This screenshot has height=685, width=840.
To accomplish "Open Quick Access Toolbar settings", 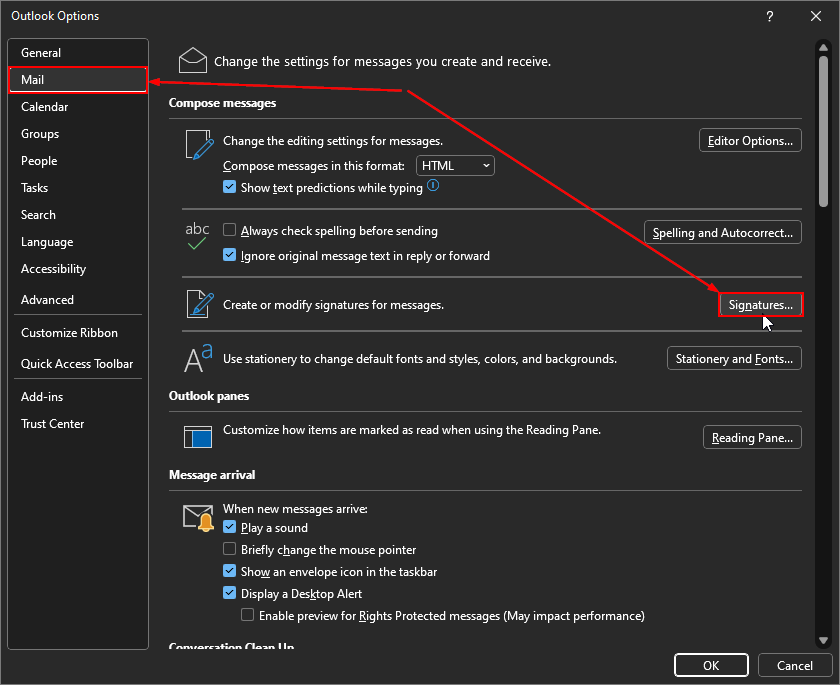I will [x=78, y=364].
